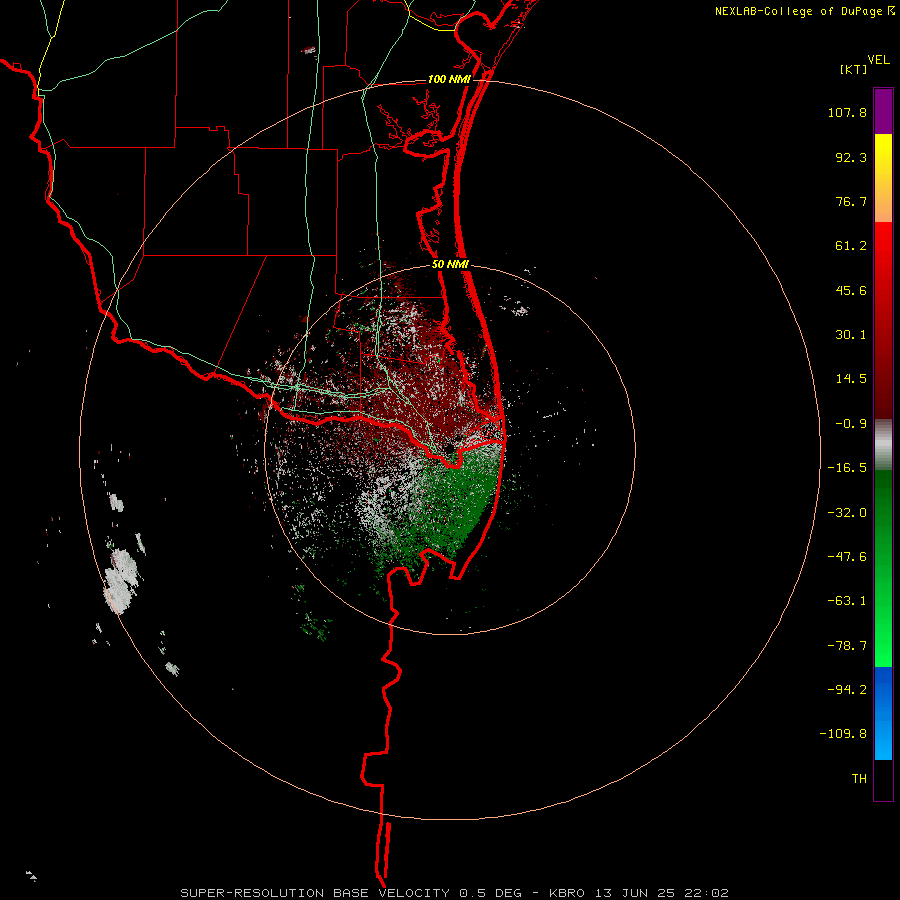Click the purple segment of the velocity color bar
The image size is (900, 900).
883,111
